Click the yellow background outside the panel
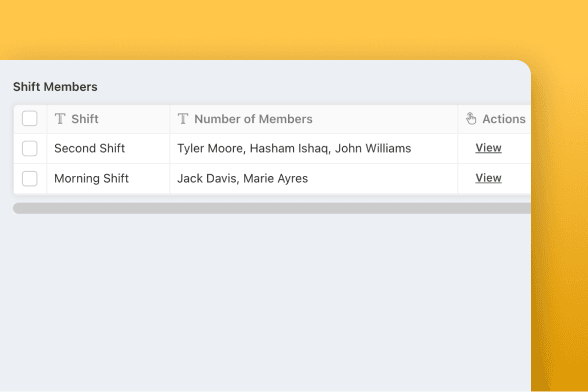The height and width of the screenshot is (392, 588). 292,28
